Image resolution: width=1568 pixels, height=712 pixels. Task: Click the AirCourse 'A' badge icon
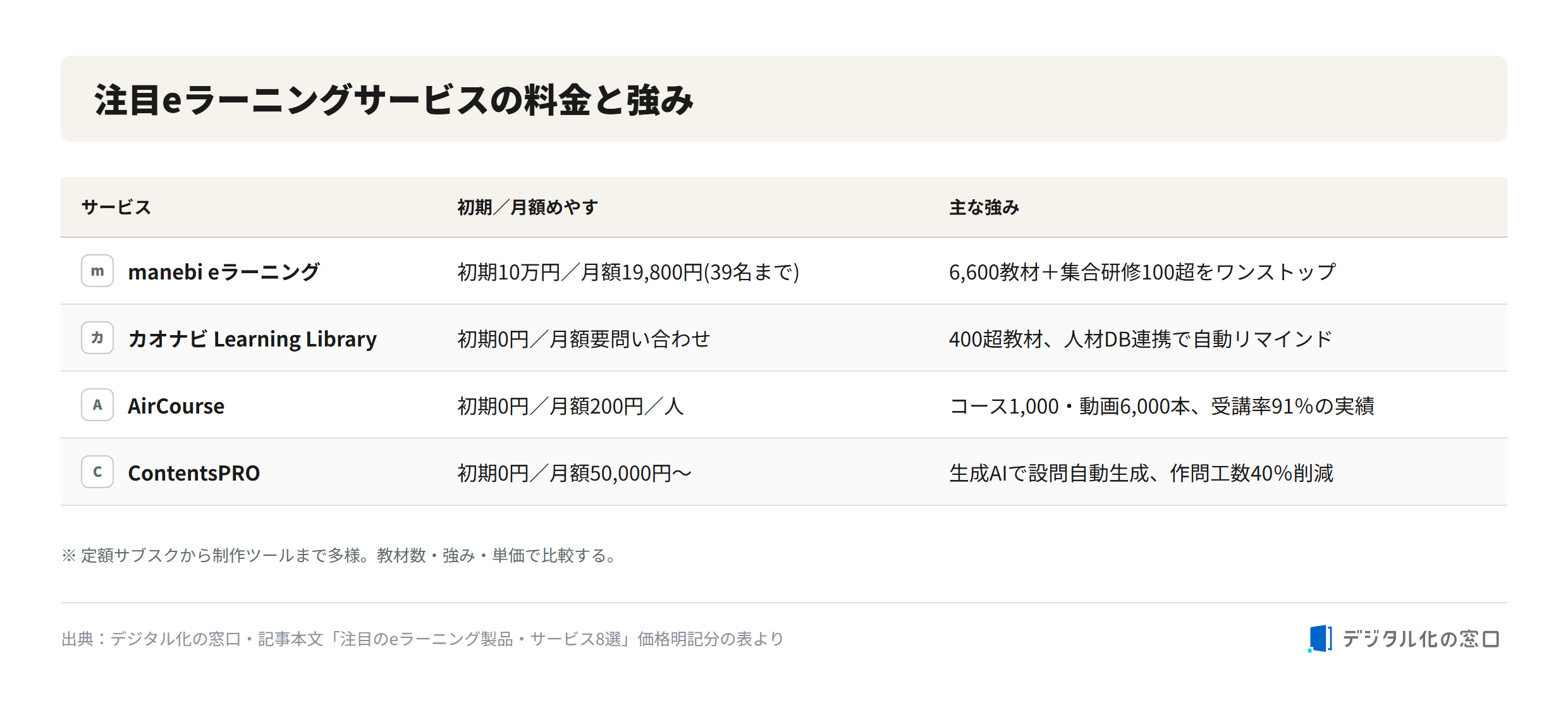(x=97, y=405)
